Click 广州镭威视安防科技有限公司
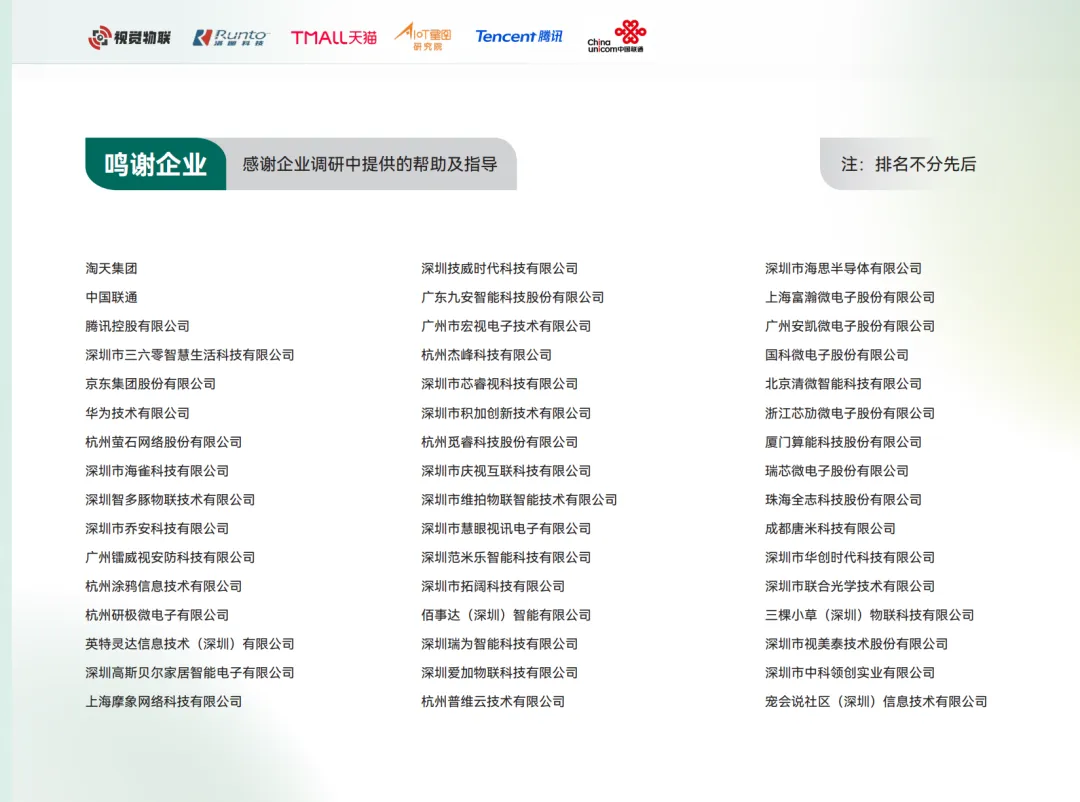Viewport: 1080px width, 802px height. point(170,557)
